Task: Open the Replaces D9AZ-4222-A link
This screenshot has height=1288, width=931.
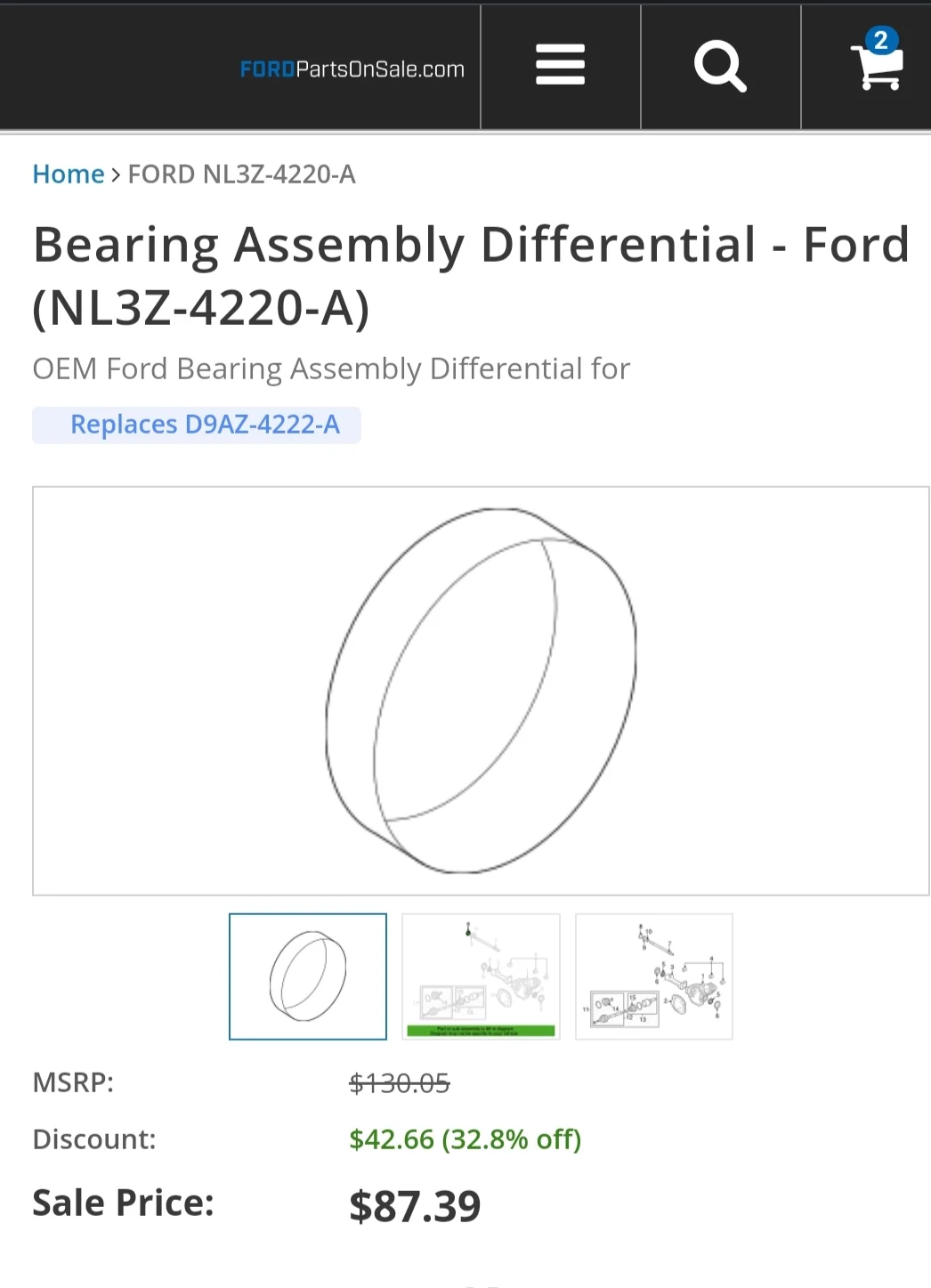Action: click(196, 425)
